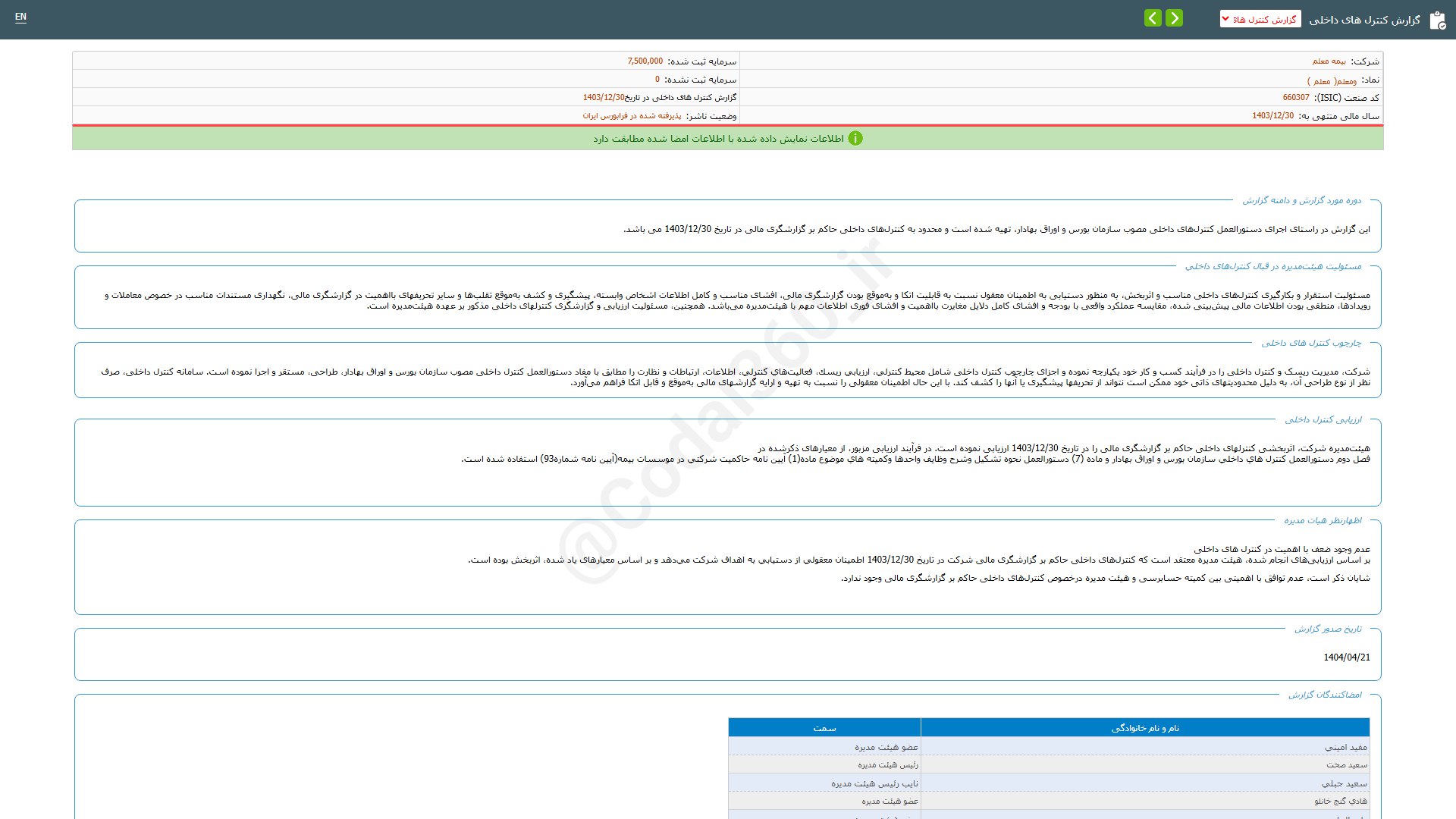This screenshot has width=1456, height=819.
Task: Click the گزارش کنترل های داخلی در تاریخ info line
Action: (660, 98)
